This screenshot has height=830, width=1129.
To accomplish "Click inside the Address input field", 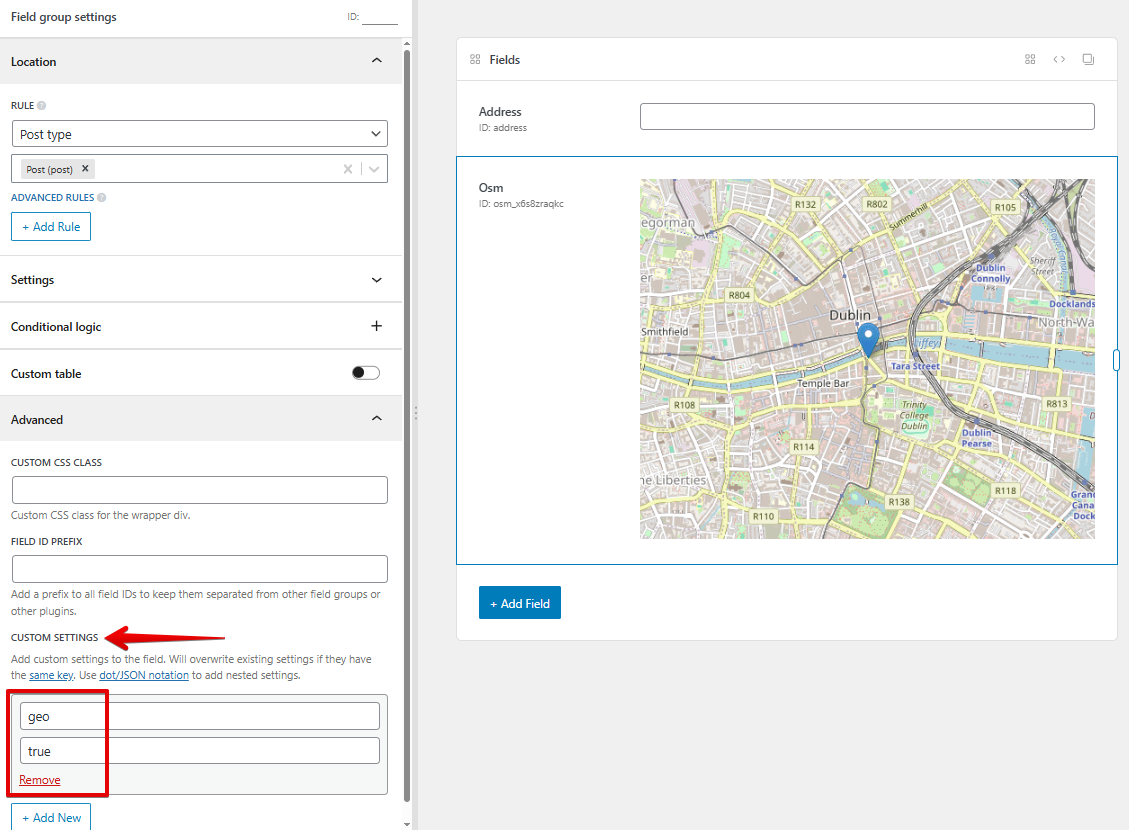I will coord(866,115).
